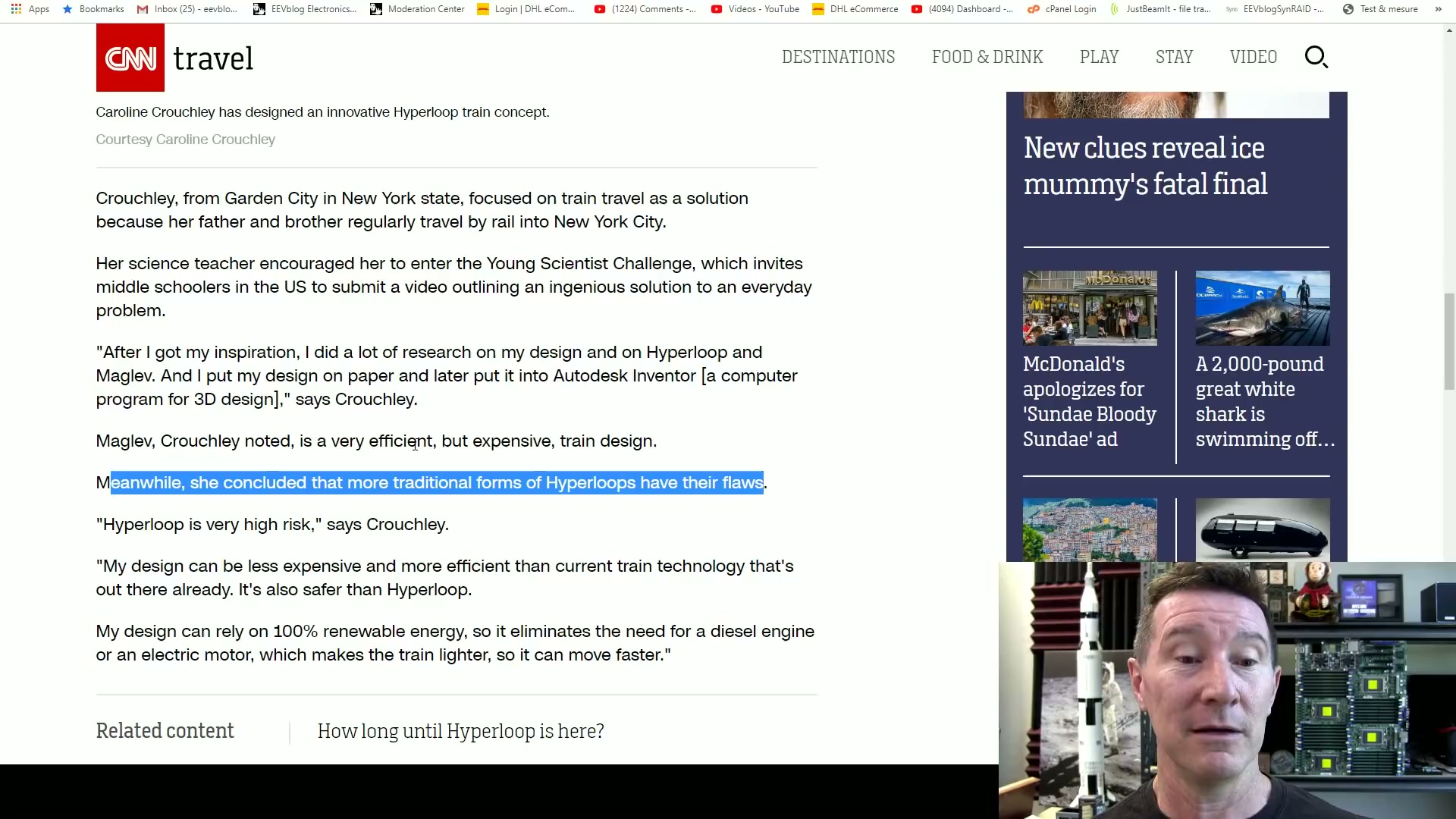This screenshot has height=819, width=1456.
Task: Click the great white shark thumbnail
Action: [x=1263, y=308]
